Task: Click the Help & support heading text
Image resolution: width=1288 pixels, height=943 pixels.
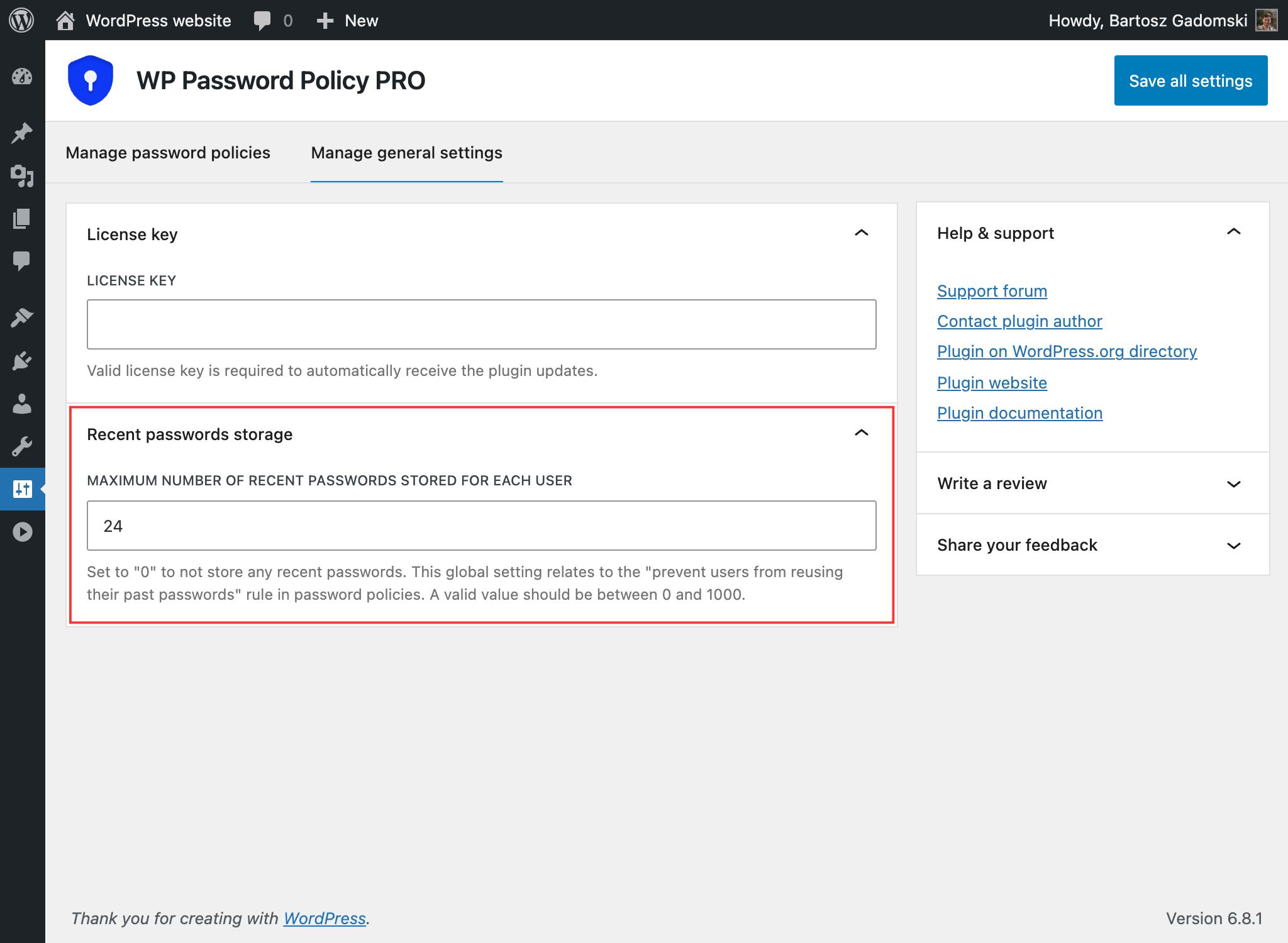Action: click(996, 233)
